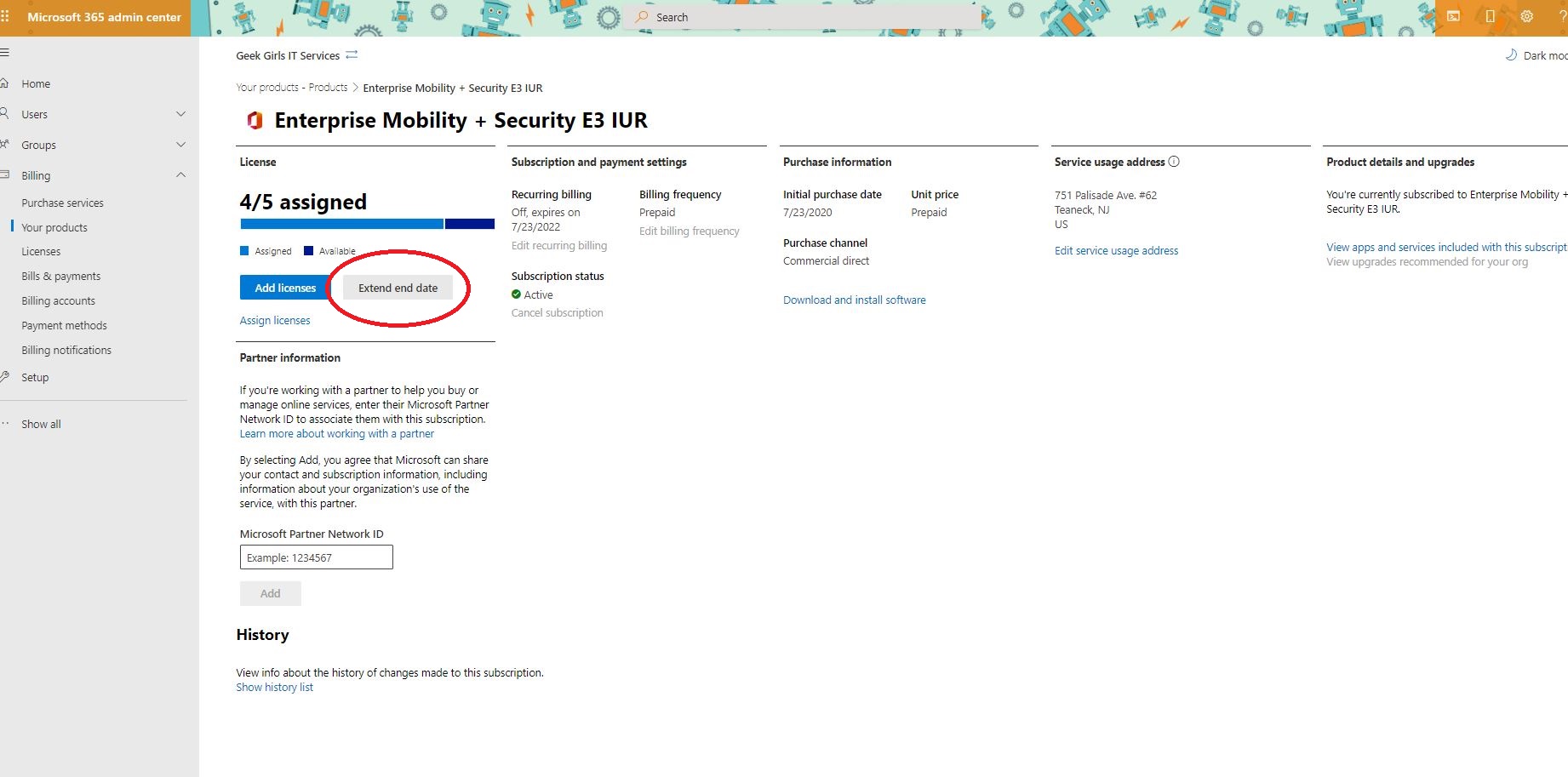The width and height of the screenshot is (1568, 777).
Task: Click the mobile app phone icon
Action: coord(1490,17)
